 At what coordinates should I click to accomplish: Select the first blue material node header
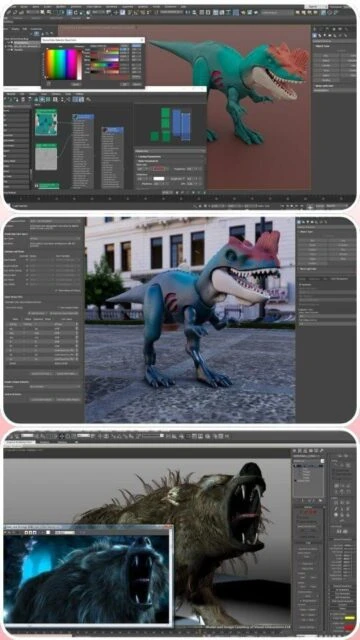[x=83, y=117]
